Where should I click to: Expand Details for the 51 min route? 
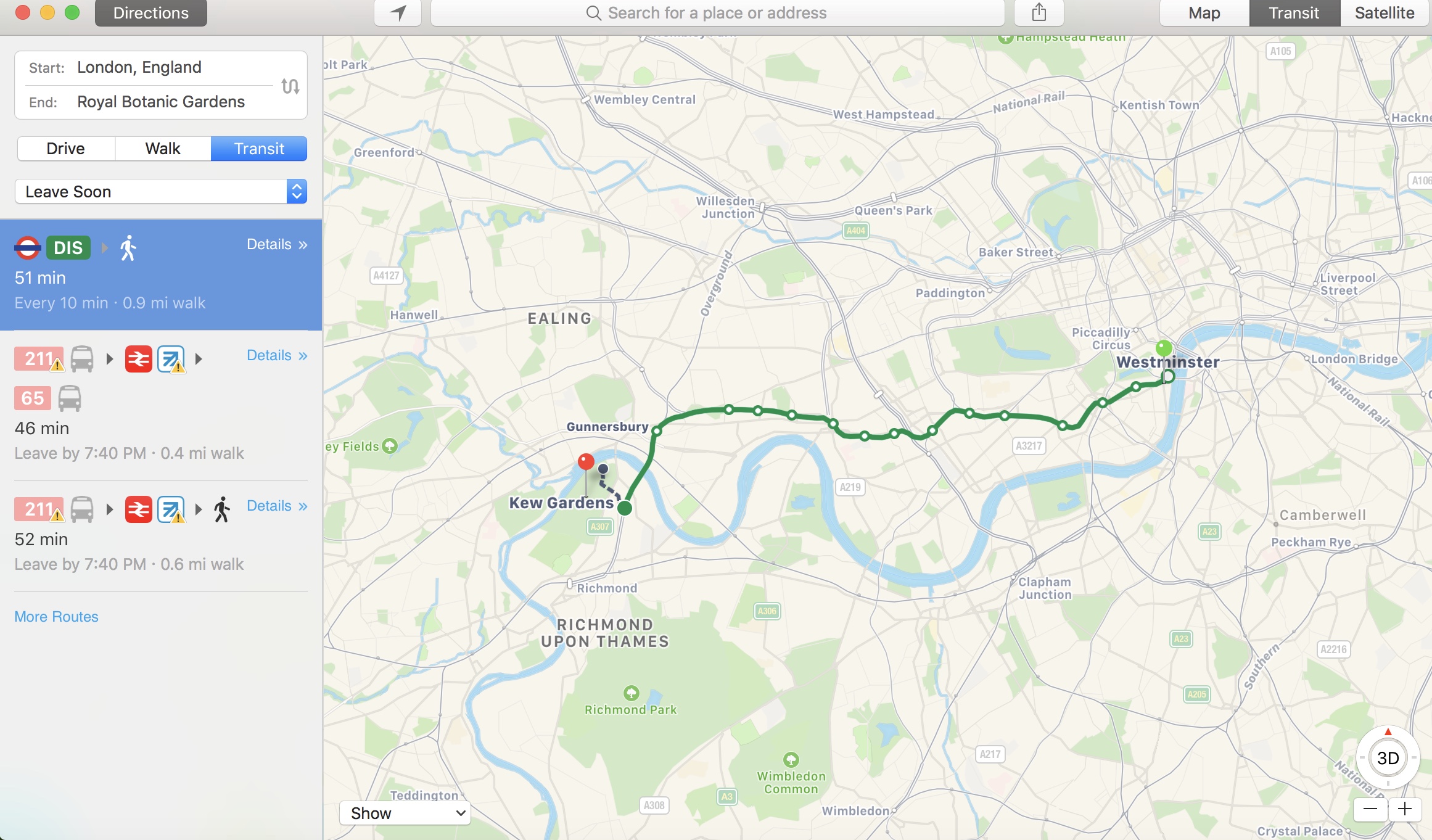[x=277, y=244]
